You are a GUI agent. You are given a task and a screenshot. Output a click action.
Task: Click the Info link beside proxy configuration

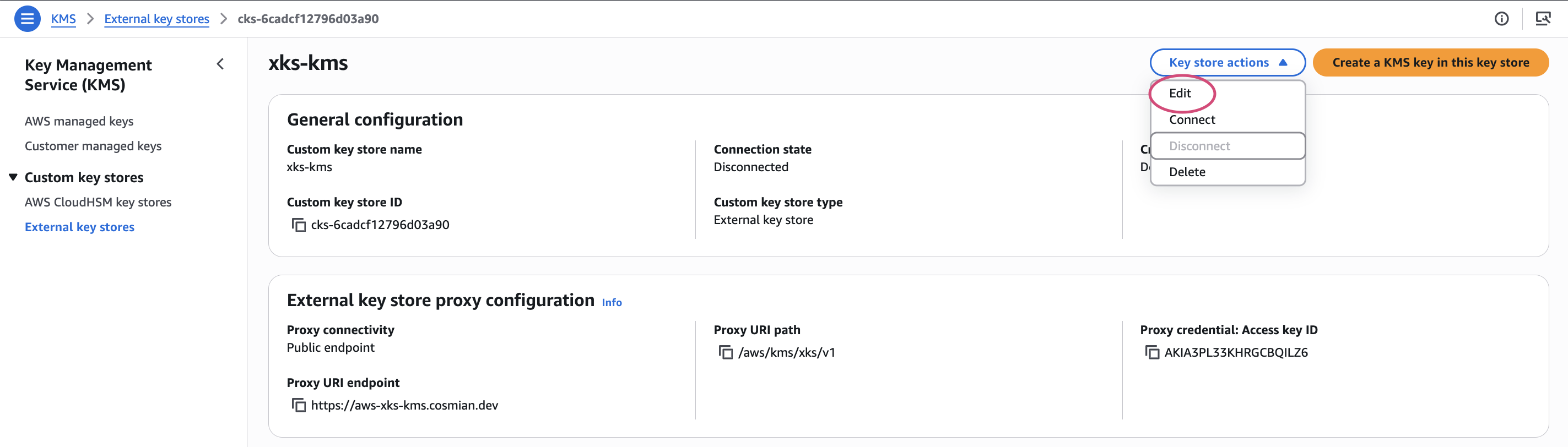coord(612,302)
